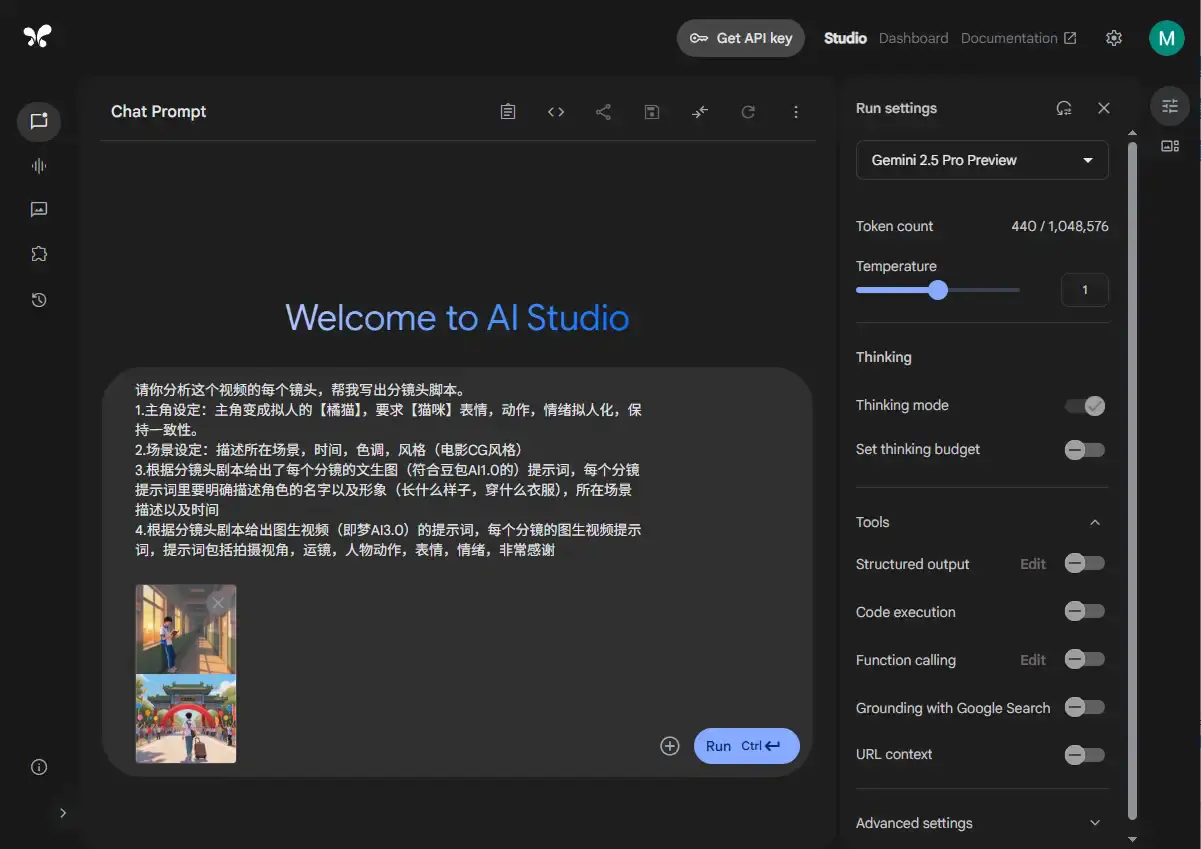Open the Gemini 2.5 Pro Preview model dropdown
Image resolution: width=1201 pixels, height=849 pixels.
click(981, 160)
